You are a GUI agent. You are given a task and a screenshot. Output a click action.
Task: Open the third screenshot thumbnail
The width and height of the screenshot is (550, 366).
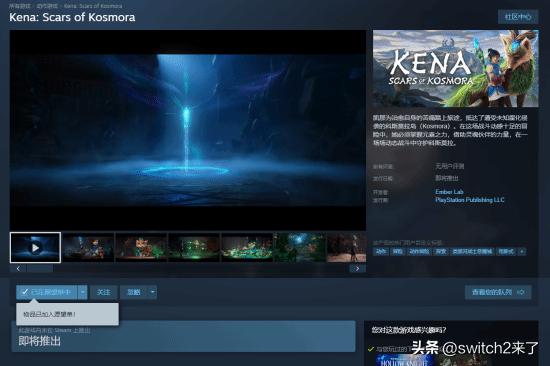[141, 247]
